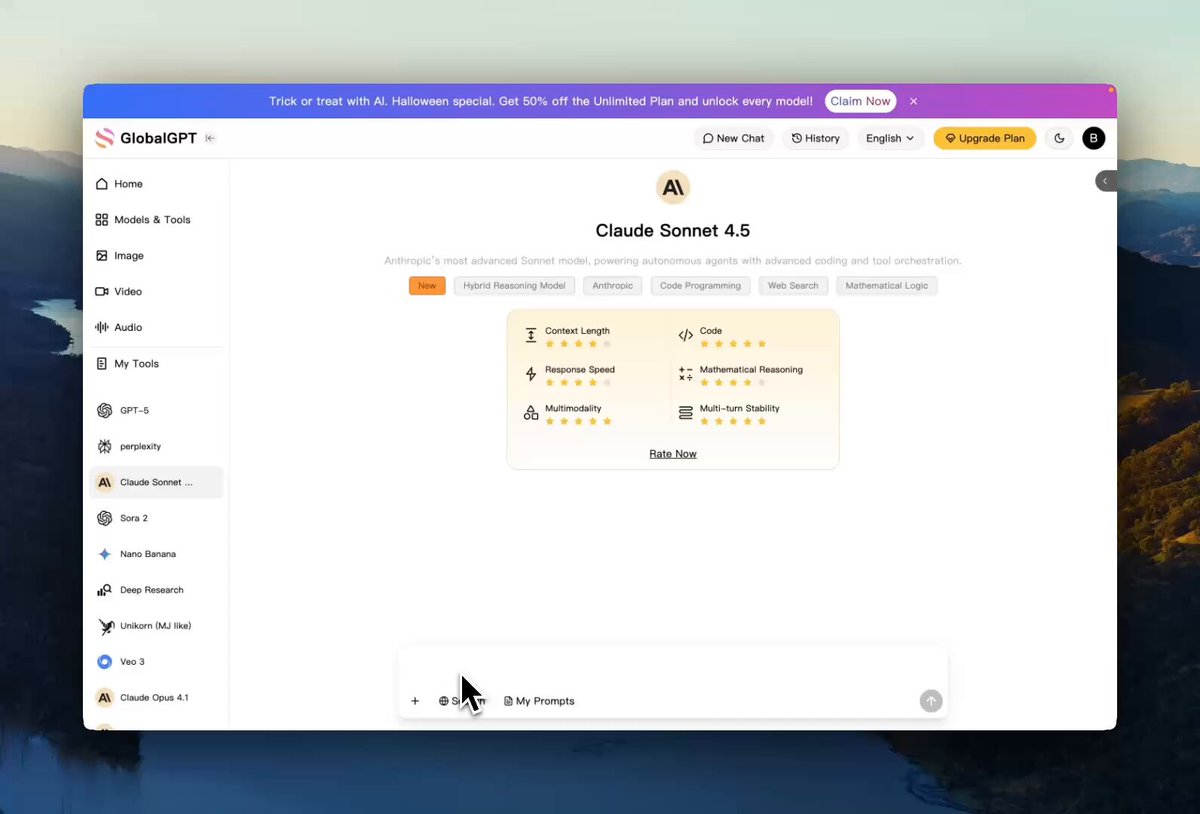Click the Multimodality shapes icon
The width and height of the screenshot is (1200, 814).
pos(531,413)
